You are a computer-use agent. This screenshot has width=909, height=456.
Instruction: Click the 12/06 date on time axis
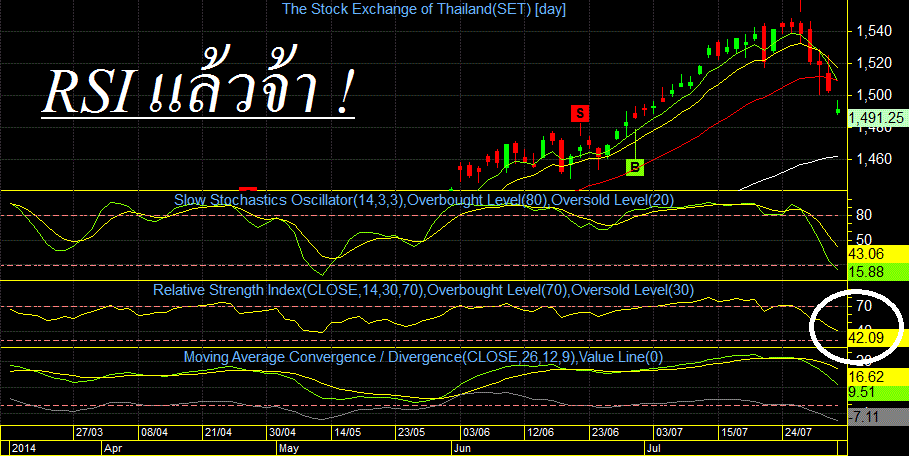(540, 432)
